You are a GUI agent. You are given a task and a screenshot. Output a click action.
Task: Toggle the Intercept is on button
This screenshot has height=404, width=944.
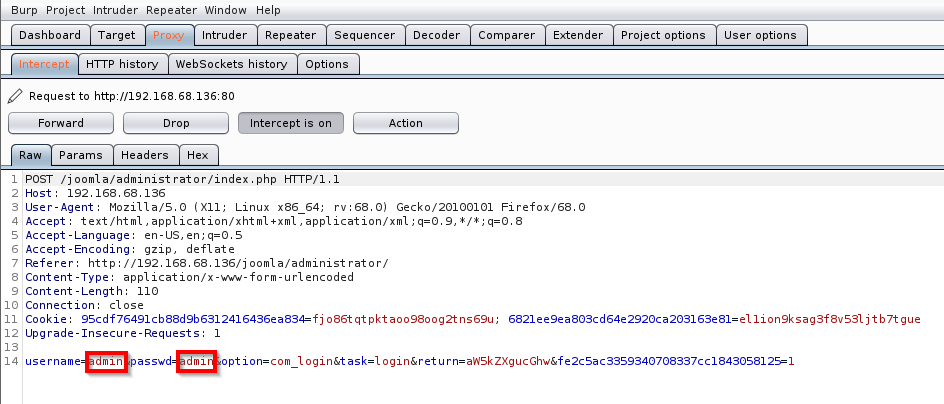click(x=291, y=123)
